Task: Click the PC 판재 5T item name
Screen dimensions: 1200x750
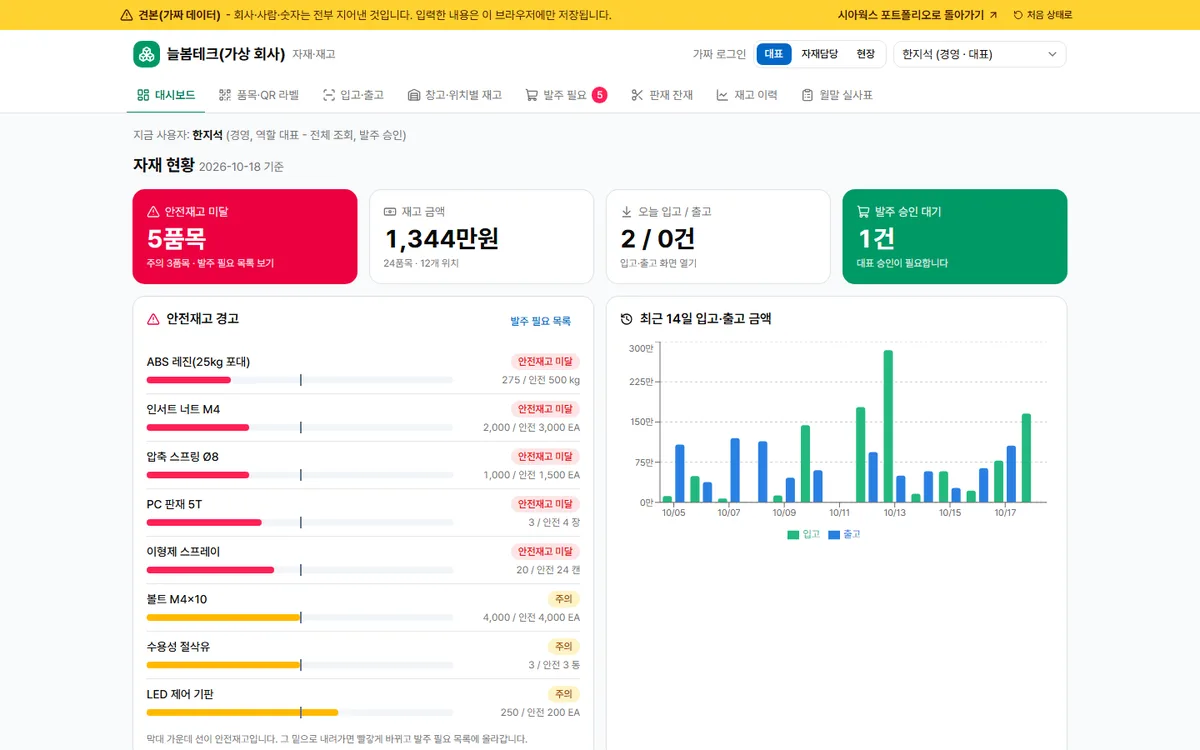Action: [174, 504]
